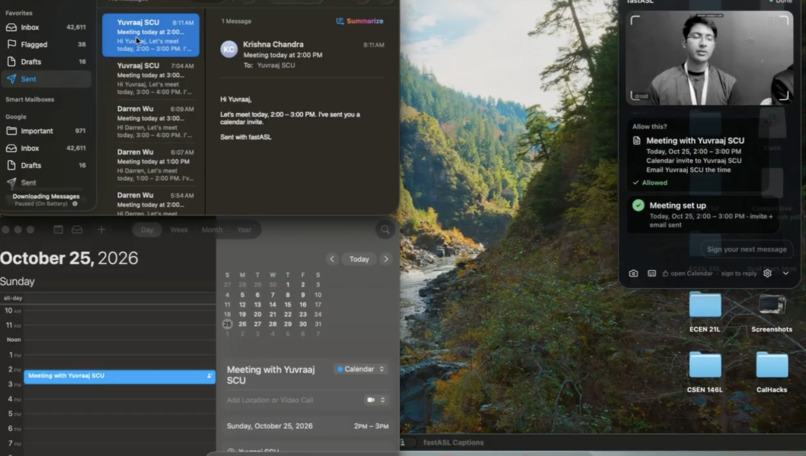Open Sent under the Google section
Viewport: 806px width, 456px height.
coord(46,183)
